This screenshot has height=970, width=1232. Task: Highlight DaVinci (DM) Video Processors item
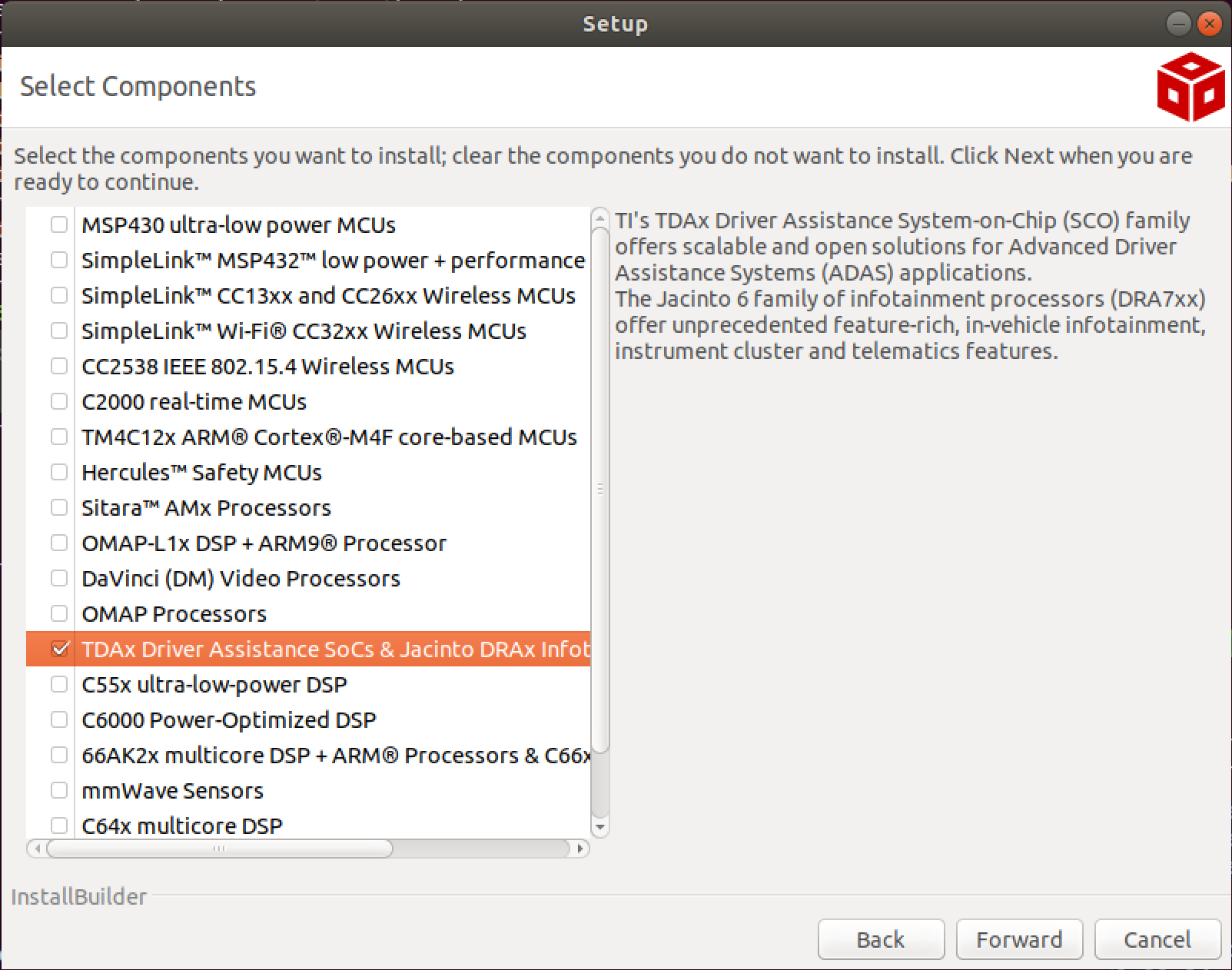point(241,579)
